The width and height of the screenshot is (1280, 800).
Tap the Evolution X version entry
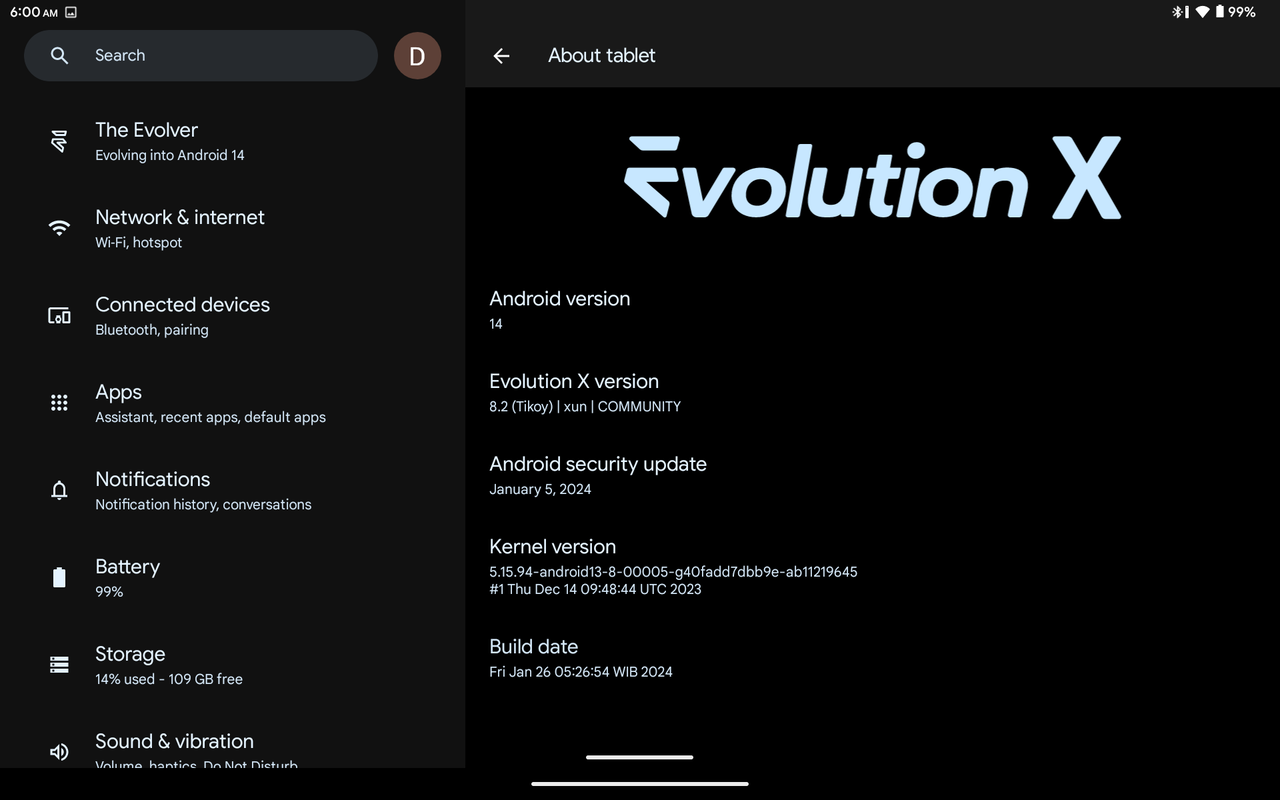(x=584, y=393)
